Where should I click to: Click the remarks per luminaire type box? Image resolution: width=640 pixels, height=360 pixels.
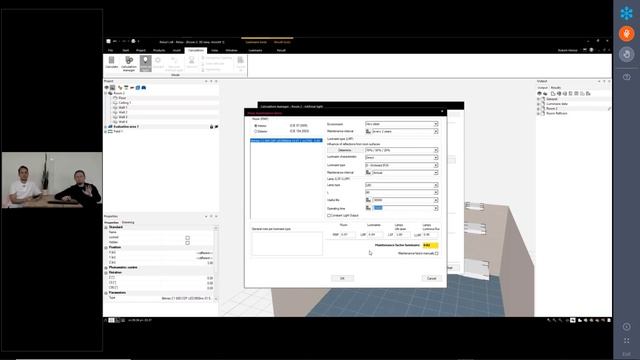[287, 244]
